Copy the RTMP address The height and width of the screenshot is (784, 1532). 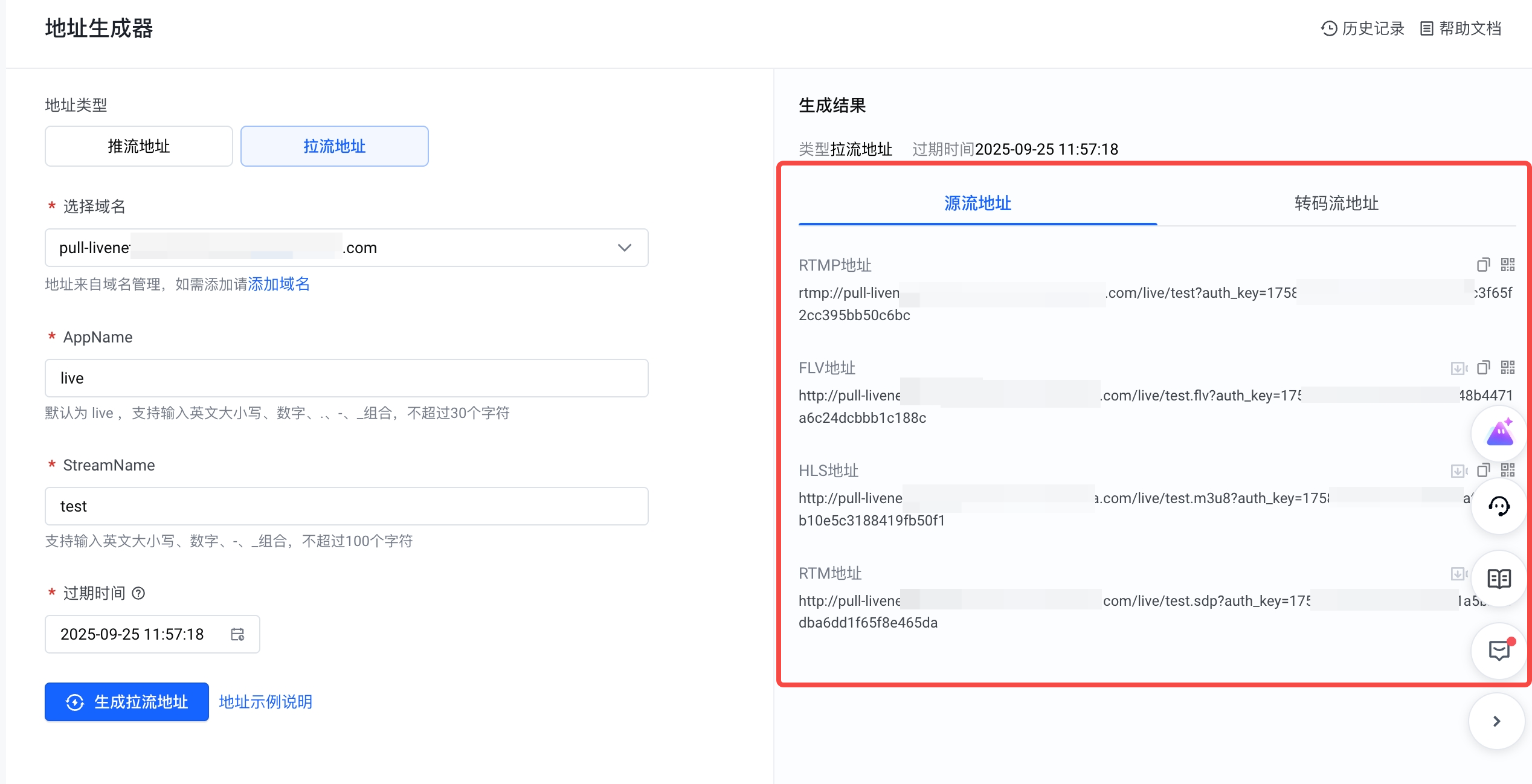coord(1483,265)
